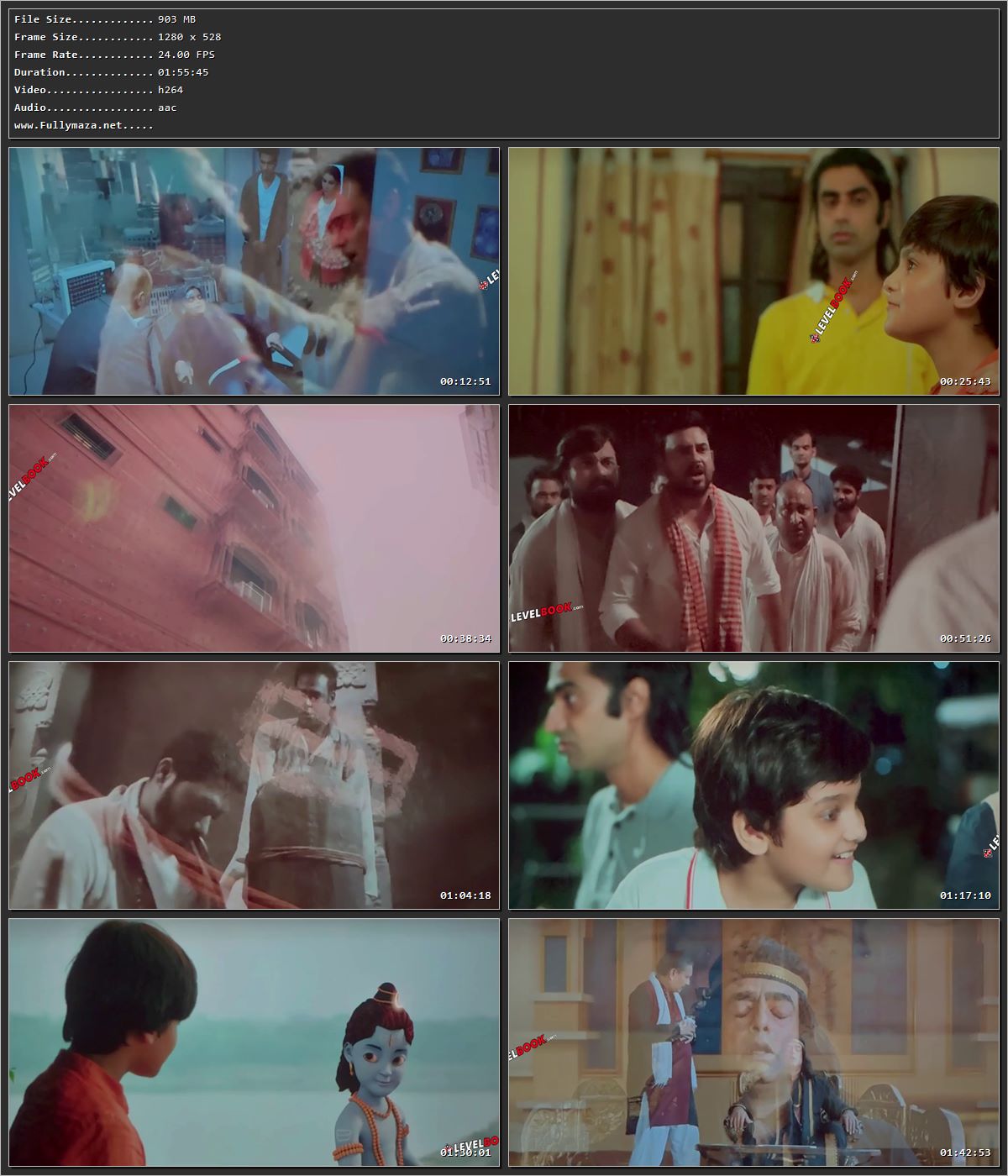Click the Video codec value h264
1008x1176 pixels.
click(171, 90)
